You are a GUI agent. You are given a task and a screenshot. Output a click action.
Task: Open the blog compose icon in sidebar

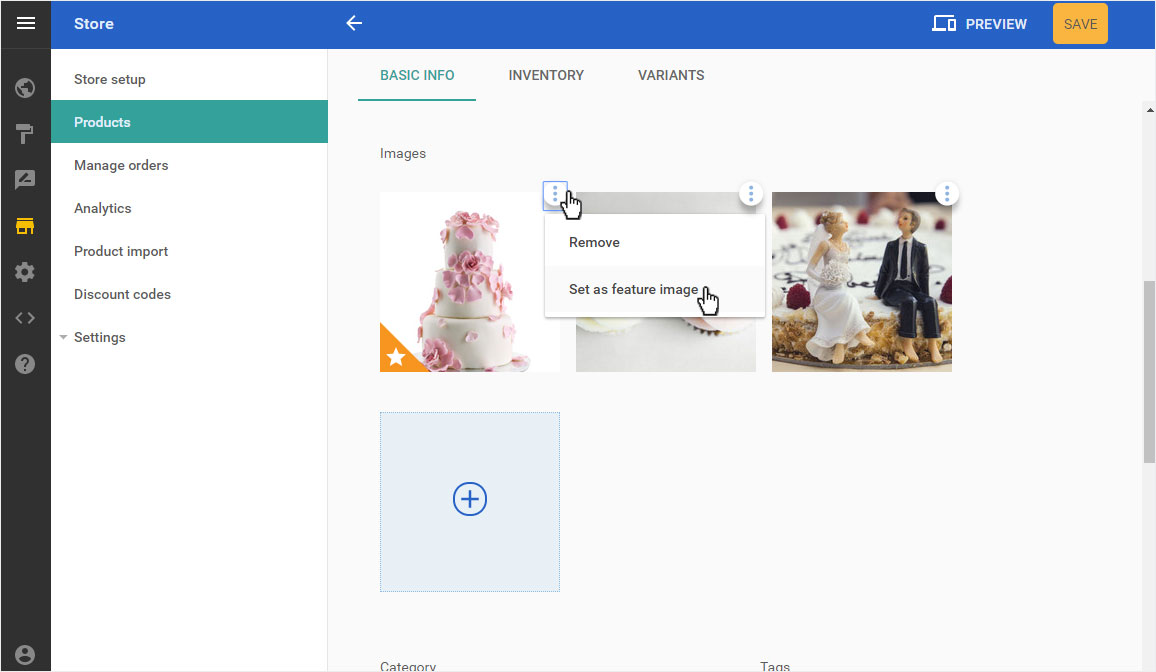coord(25,180)
